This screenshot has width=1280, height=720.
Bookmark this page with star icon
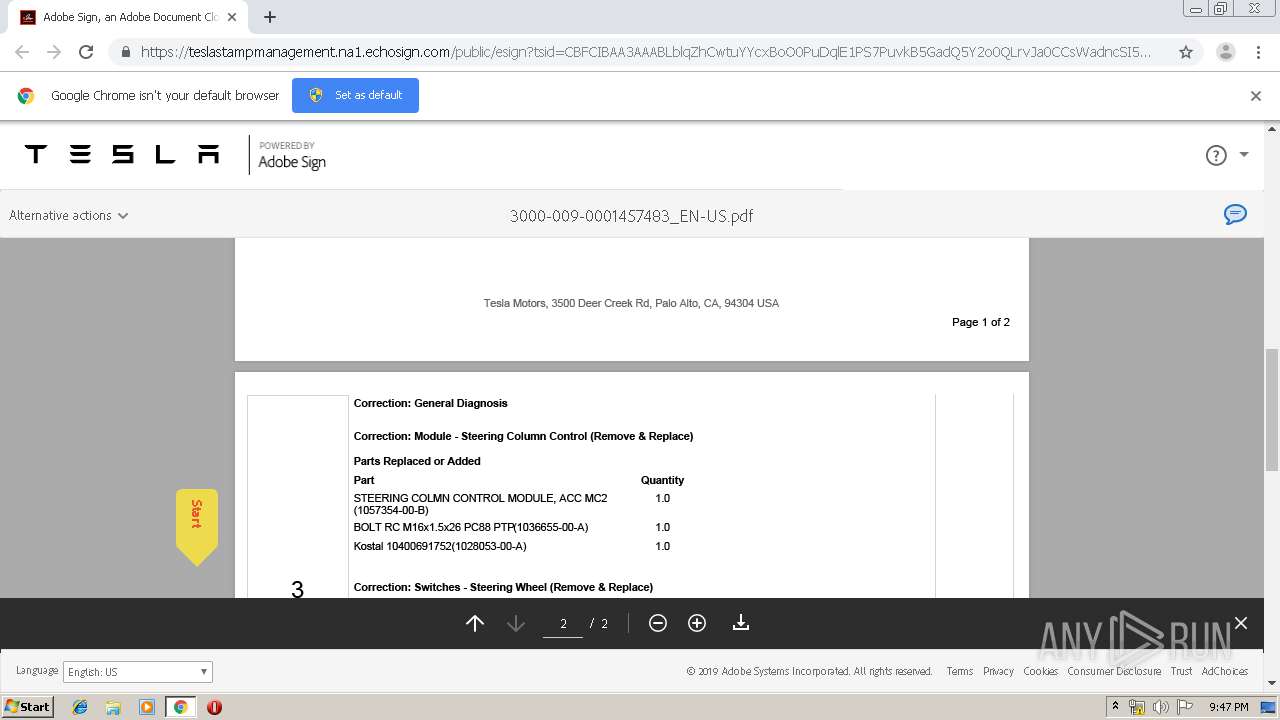(1186, 52)
